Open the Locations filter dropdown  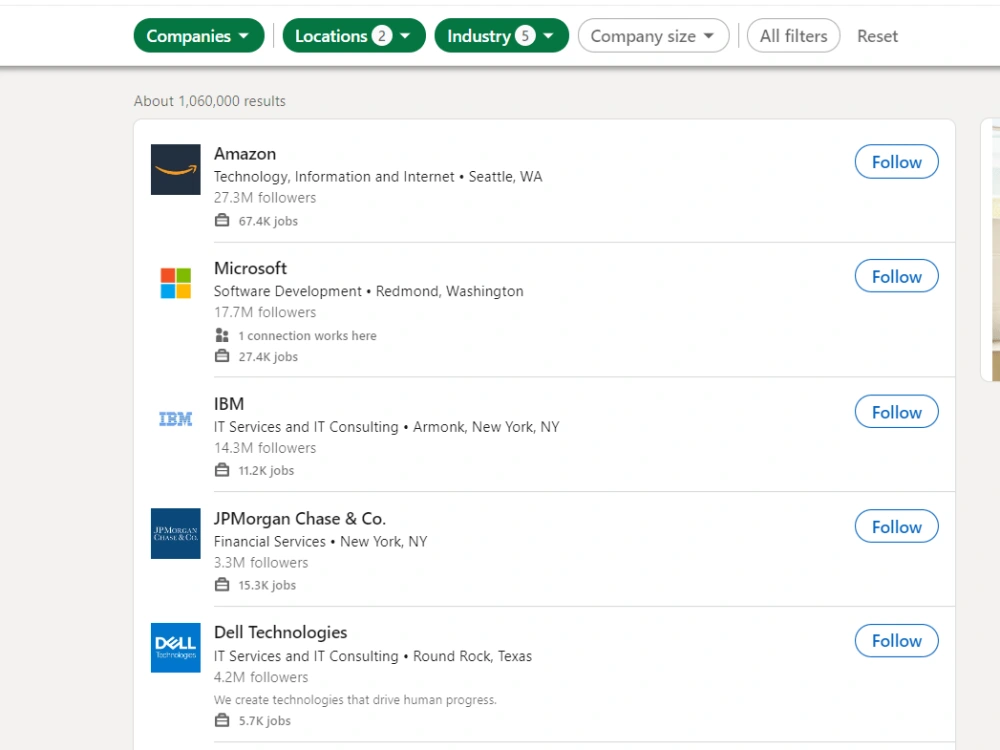(354, 35)
